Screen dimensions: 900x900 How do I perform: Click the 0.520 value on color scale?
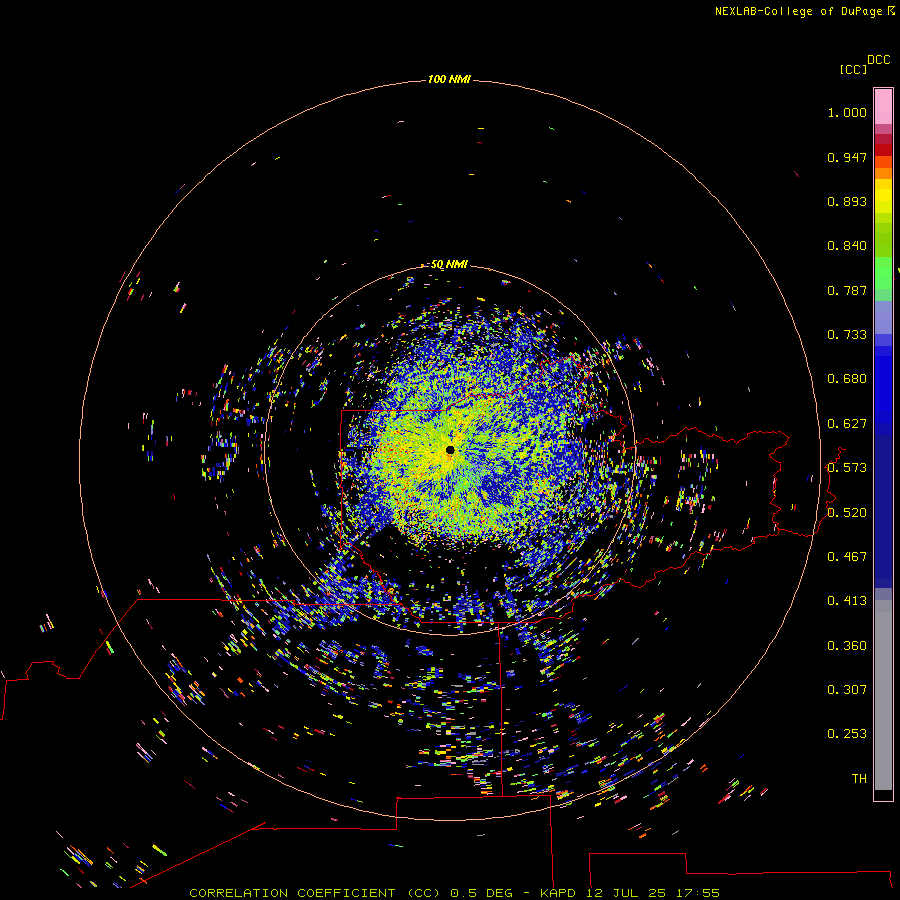click(x=847, y=513)
